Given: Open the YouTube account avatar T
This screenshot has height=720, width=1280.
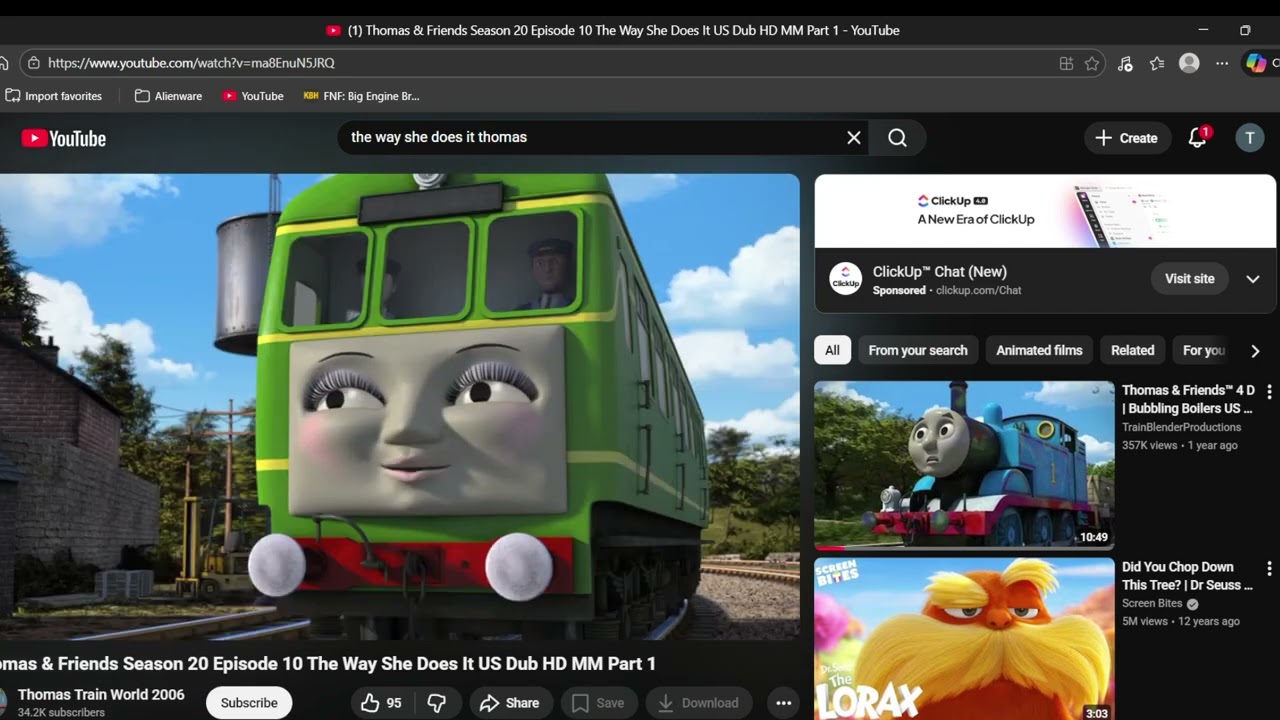Looking at the screenshot, I should (x=1249, y=138).
